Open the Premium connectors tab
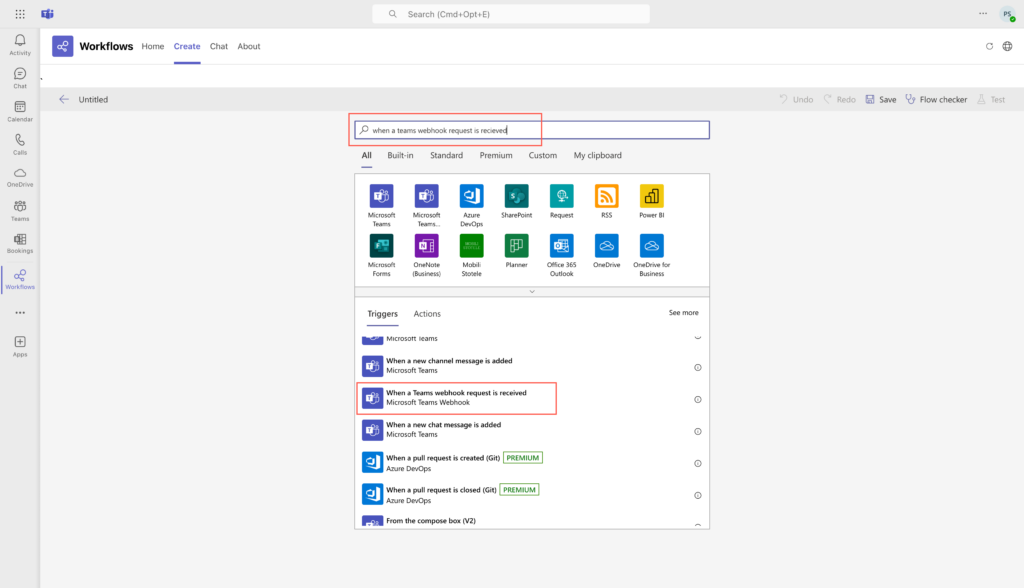Screen dimensions: 1024x588 tap(495, 155)
